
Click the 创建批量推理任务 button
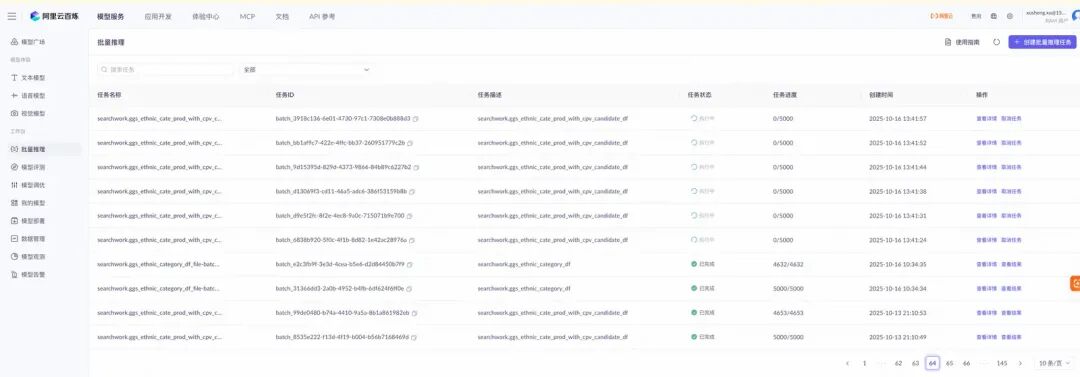click(1043, 42)
